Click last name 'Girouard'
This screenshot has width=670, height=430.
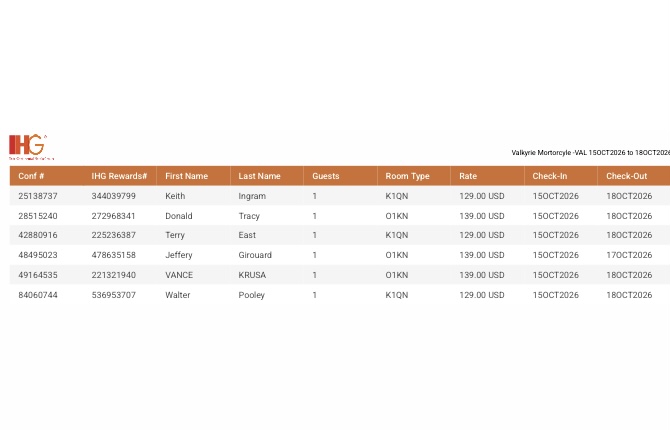(255, 255)
